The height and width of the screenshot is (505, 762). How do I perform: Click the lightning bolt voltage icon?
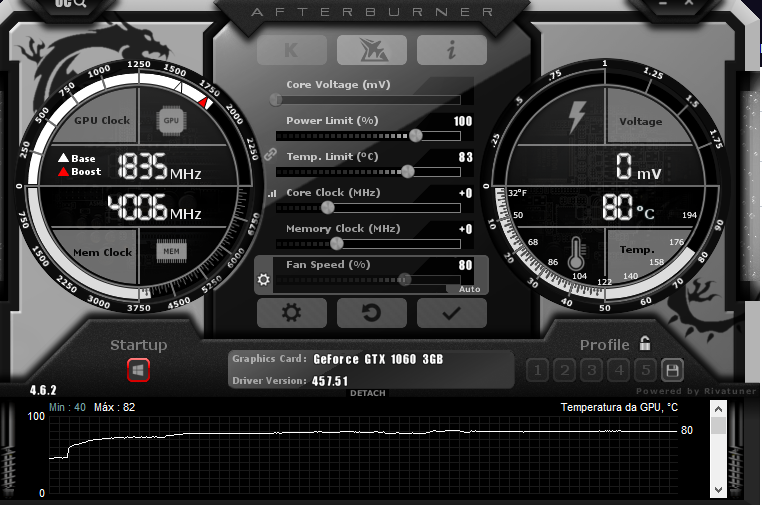(577, 117)
